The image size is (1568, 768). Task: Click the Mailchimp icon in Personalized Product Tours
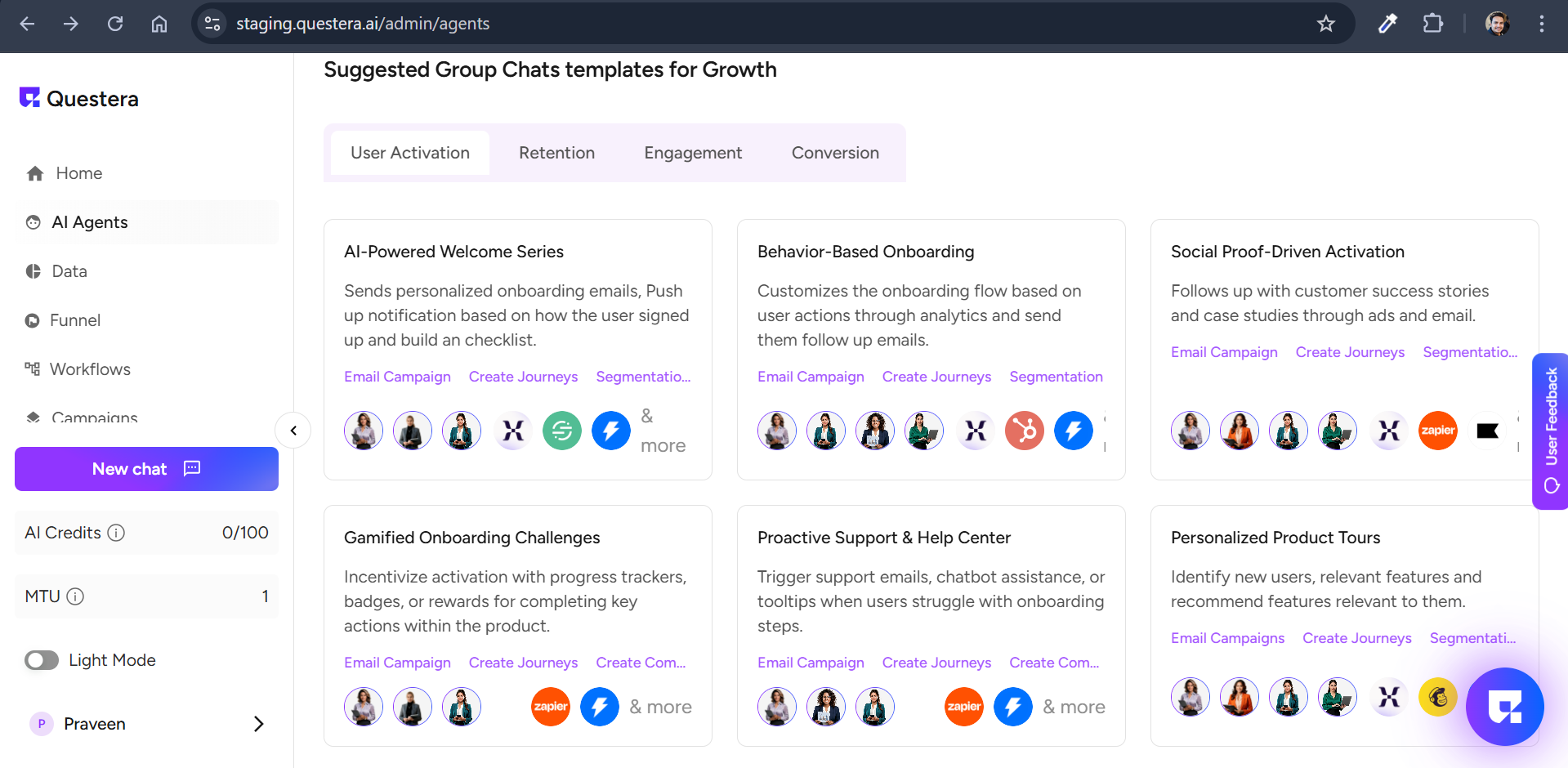pyautogui.click(x=1437, y=697)
